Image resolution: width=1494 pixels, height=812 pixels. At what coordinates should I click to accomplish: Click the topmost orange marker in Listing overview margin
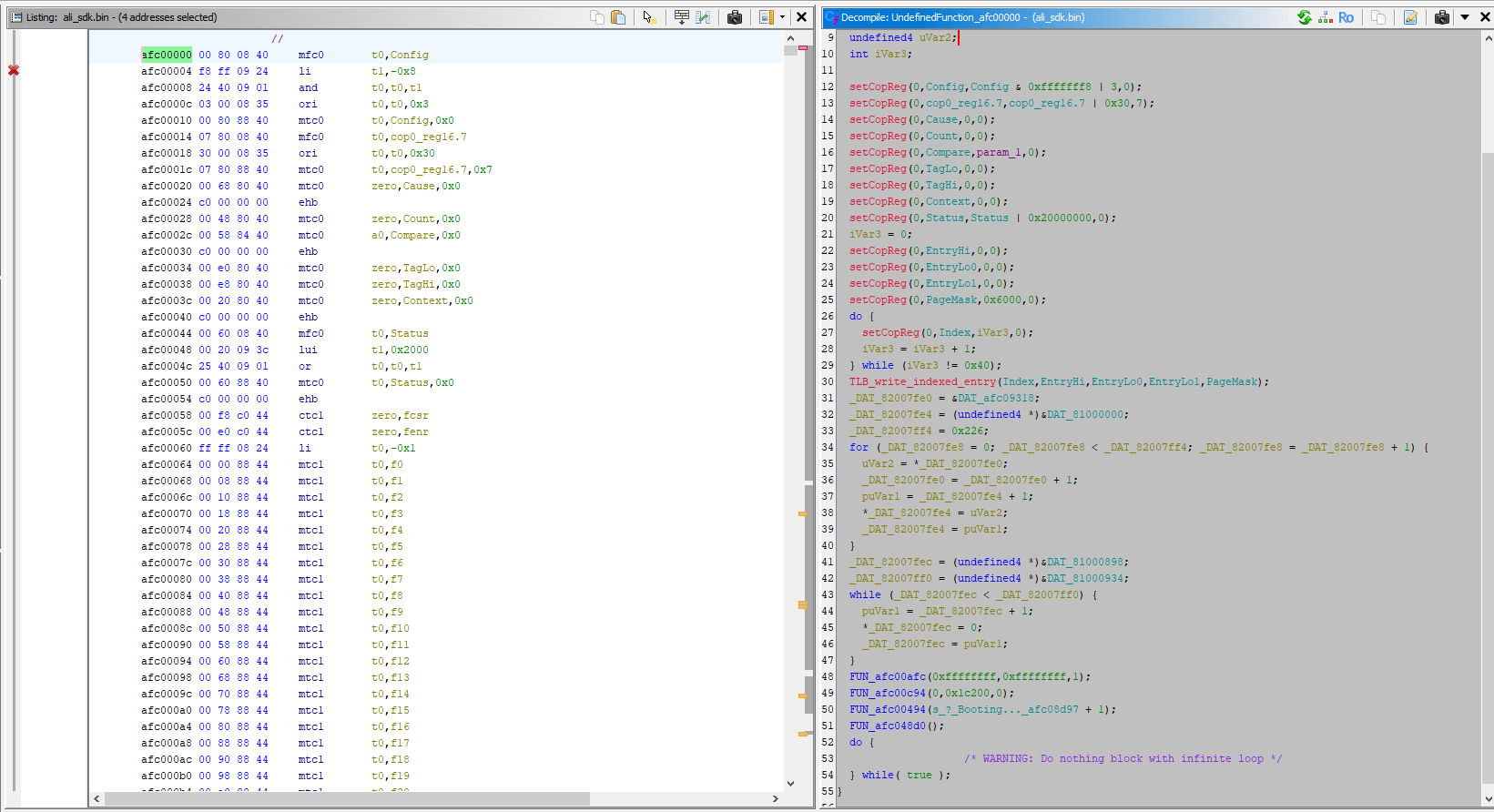[803, 513]
